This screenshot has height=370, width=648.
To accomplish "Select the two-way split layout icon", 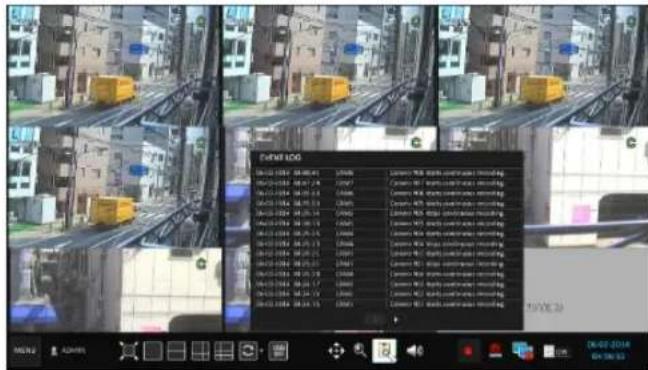I will coord(176,351).
